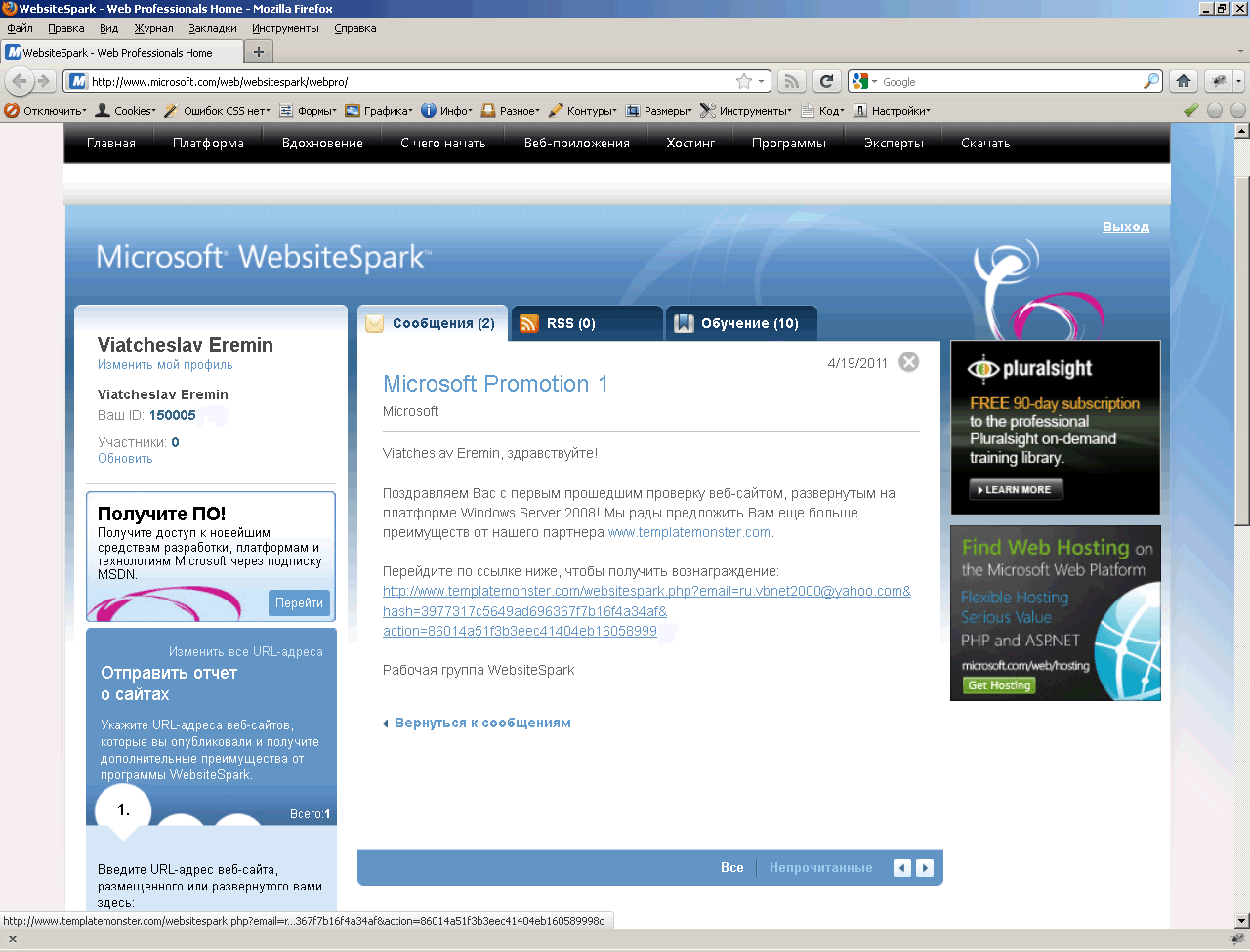
Task: Click the browser Forward arrow
Action: (x=43, y=82)
